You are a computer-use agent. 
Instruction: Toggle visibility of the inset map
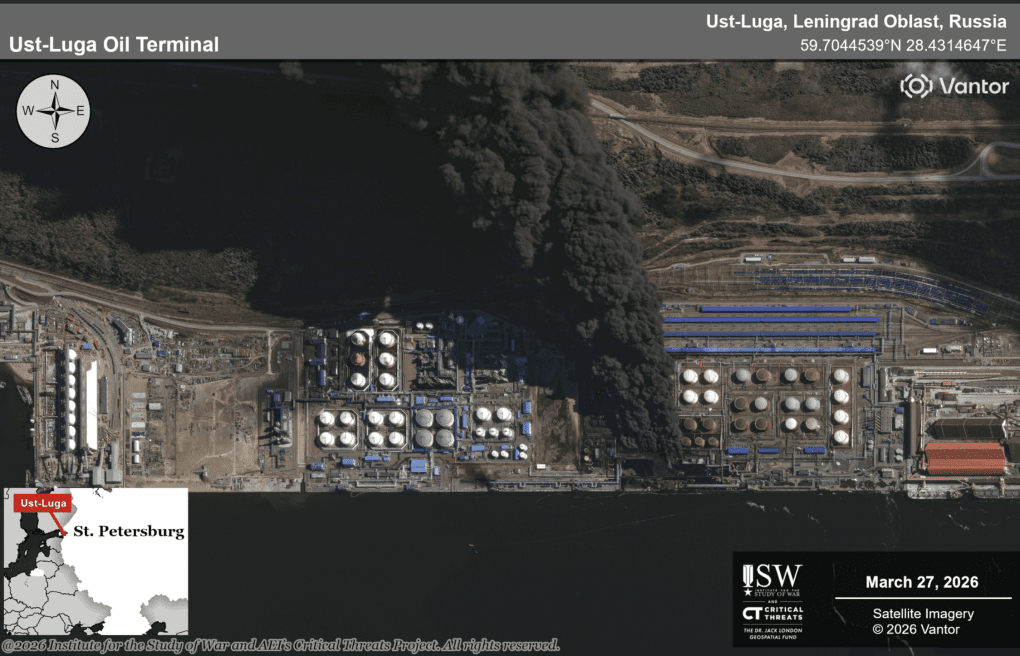(x=97, y=560)
